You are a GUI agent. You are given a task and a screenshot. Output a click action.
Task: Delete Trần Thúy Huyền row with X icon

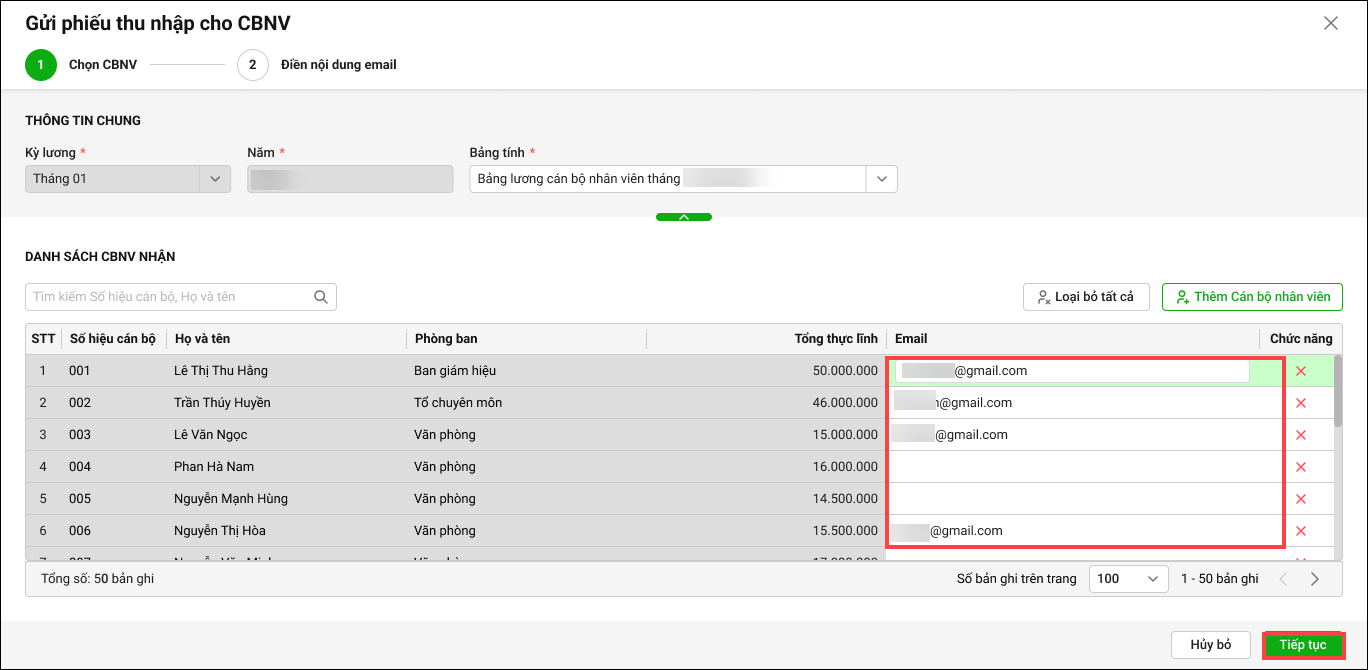(x=1301, y=403)
